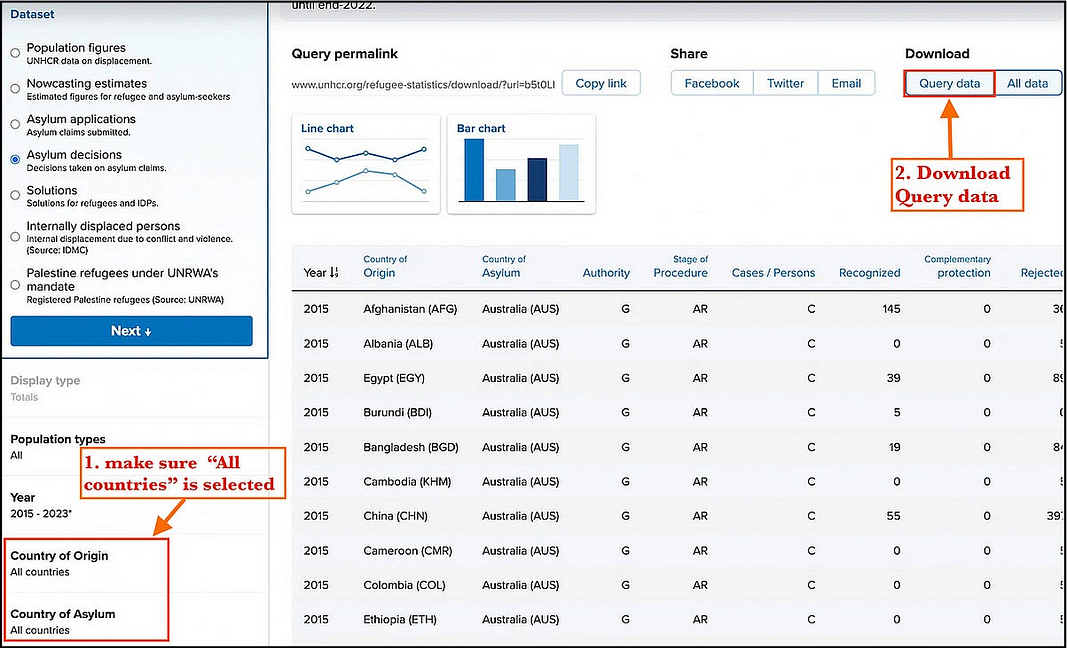Download the Query data
Viewport: 1067px width, 648px height.
tap(949, 83)
